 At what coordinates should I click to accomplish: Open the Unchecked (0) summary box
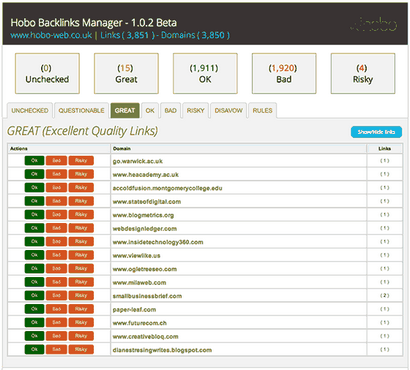(x=47, y=73)
